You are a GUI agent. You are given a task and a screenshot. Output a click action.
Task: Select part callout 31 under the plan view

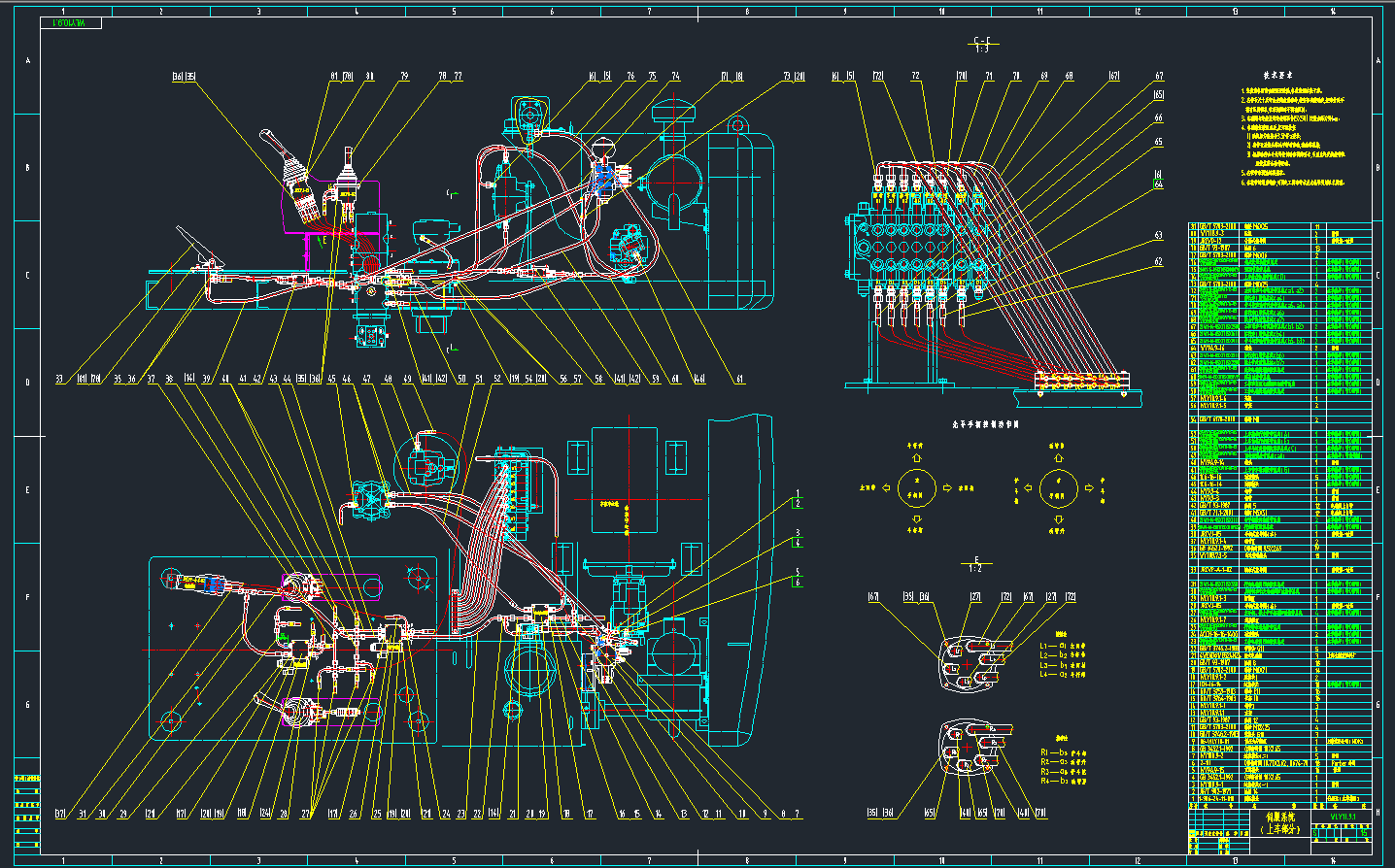point(82,815)
